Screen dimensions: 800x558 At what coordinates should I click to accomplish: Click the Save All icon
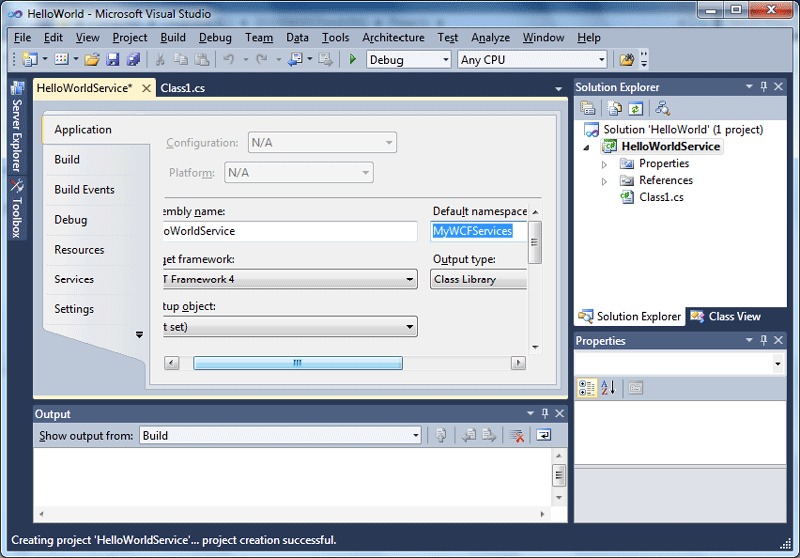(x=134, y=60)
